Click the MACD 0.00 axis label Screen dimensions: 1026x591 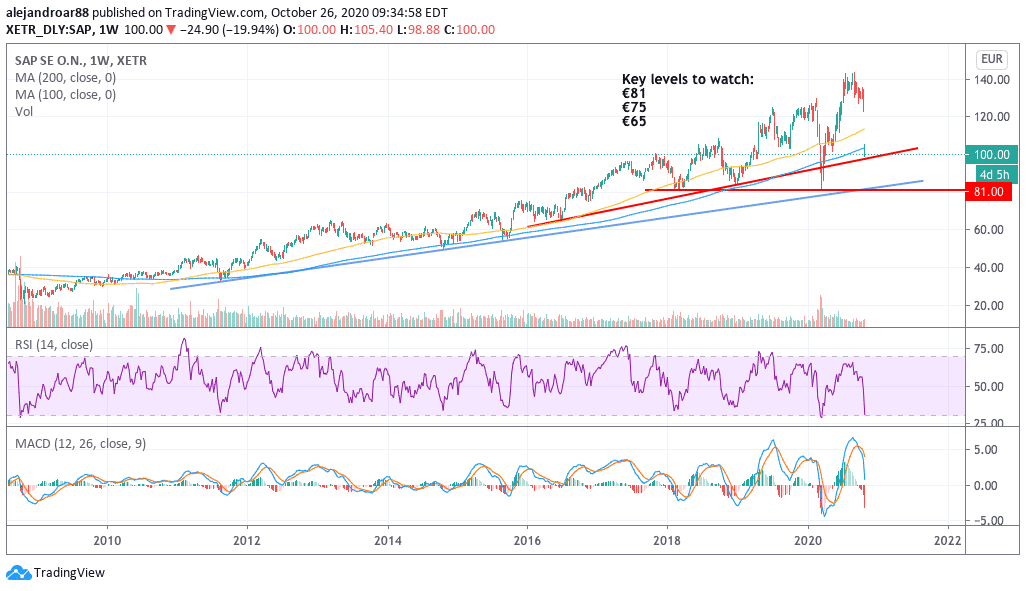pos(985,486)
